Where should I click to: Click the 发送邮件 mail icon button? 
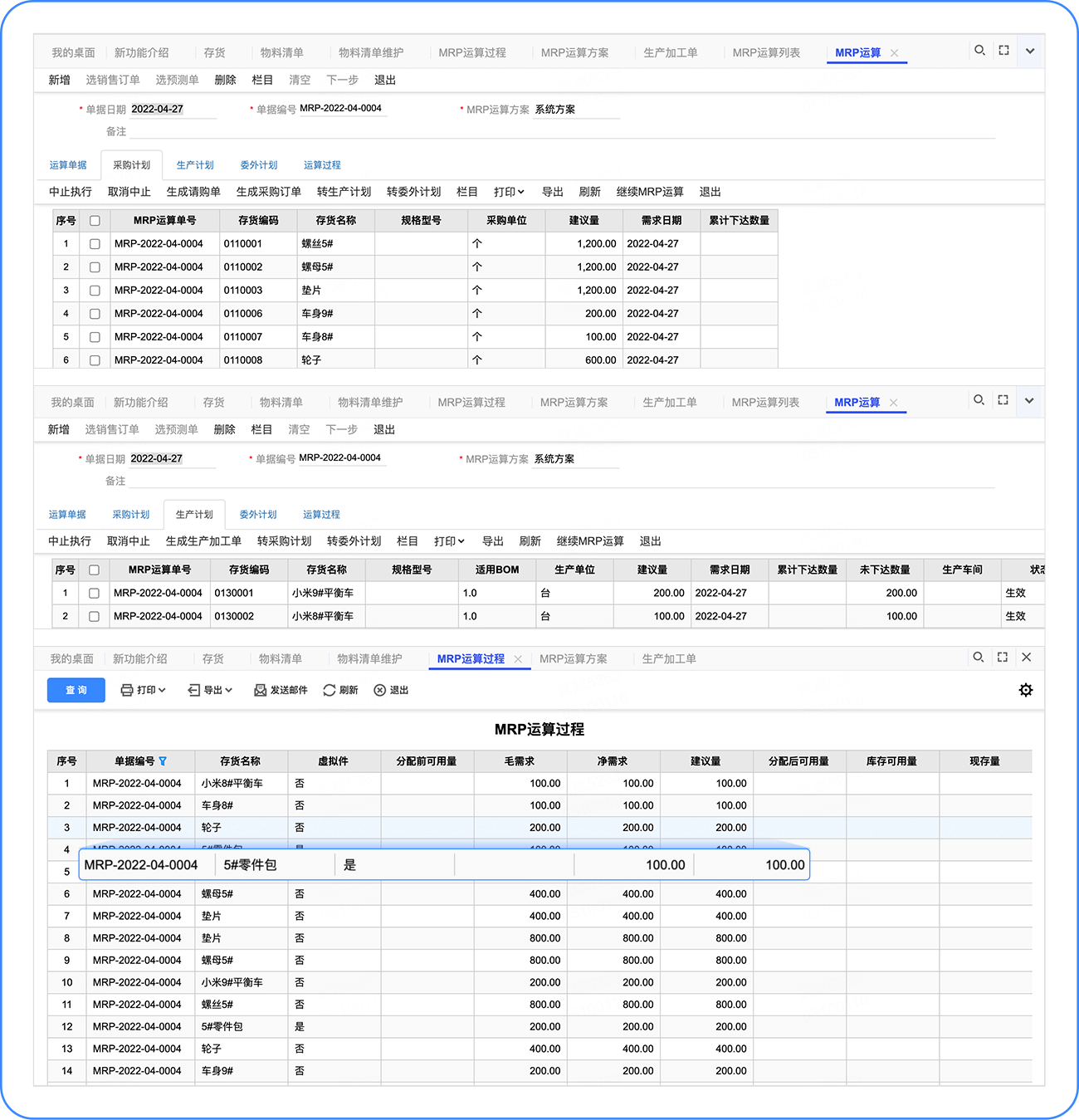click(281, 690)
